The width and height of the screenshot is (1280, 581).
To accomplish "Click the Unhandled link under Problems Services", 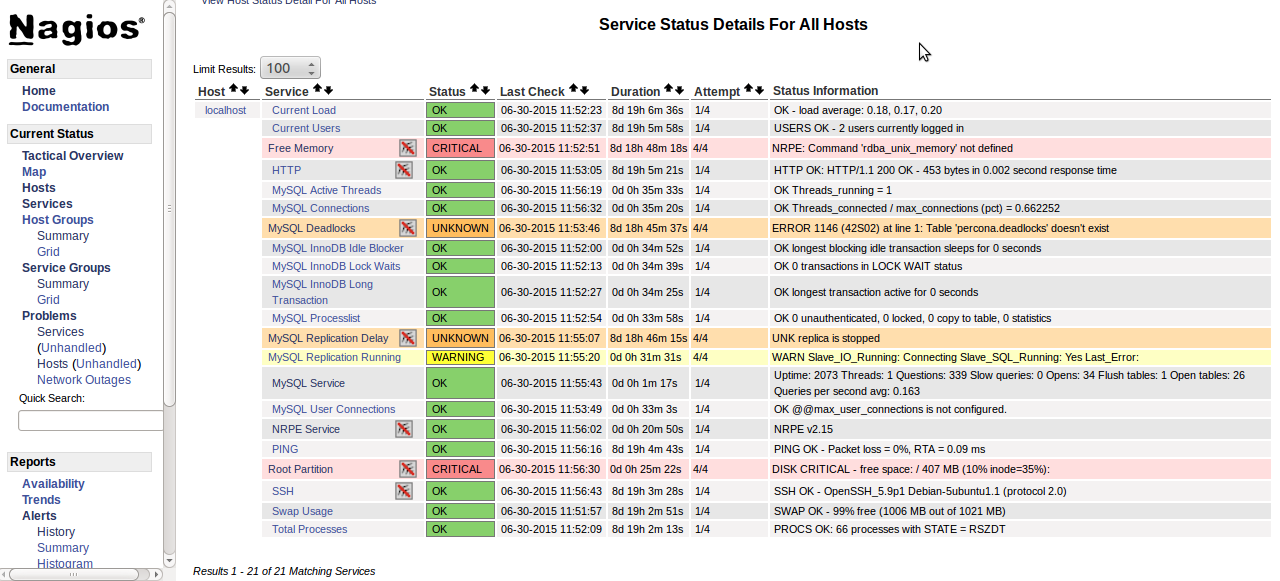I will pos(71,348).
